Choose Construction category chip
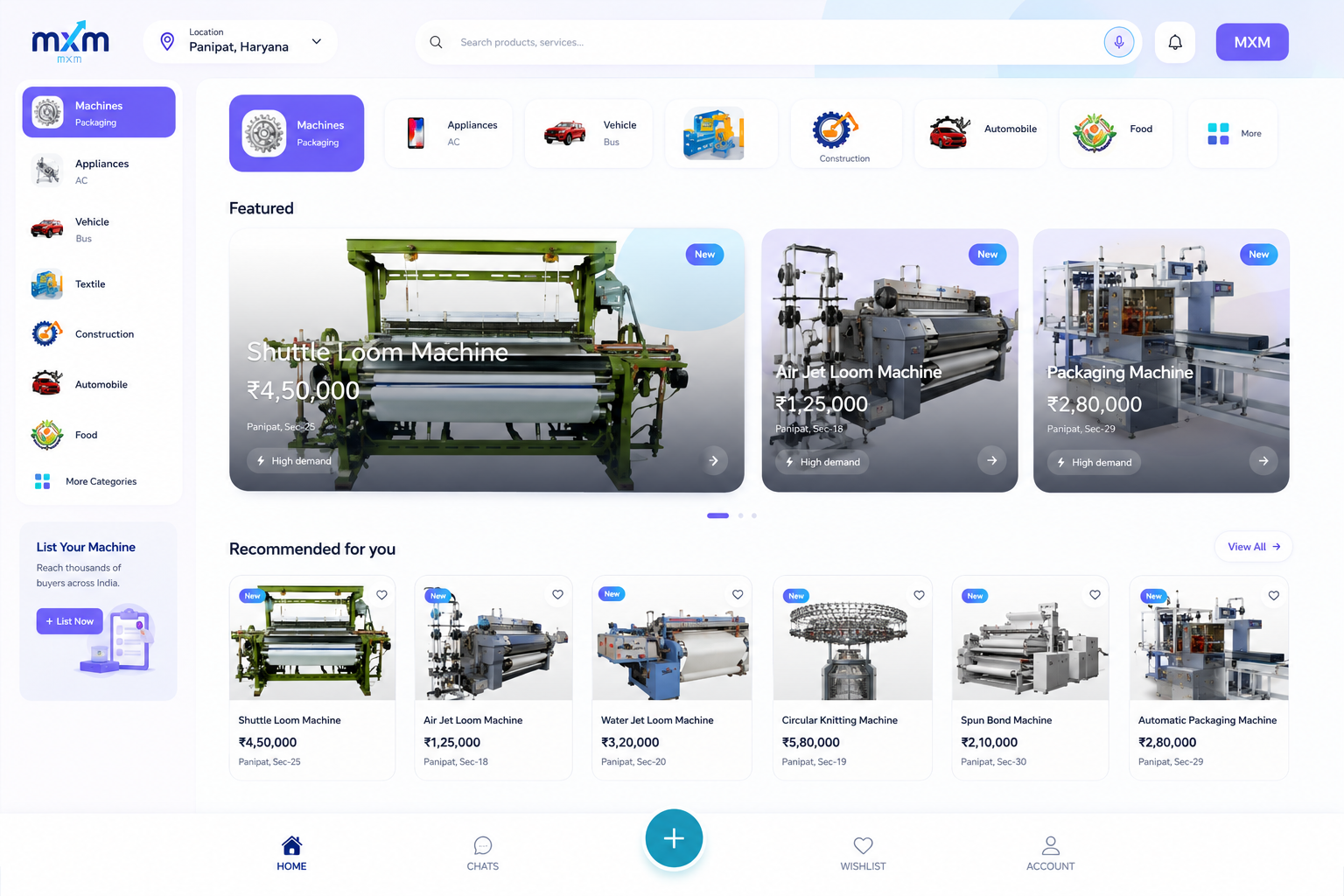This screenshot has height=896, width=1344. tap(846, 133)
